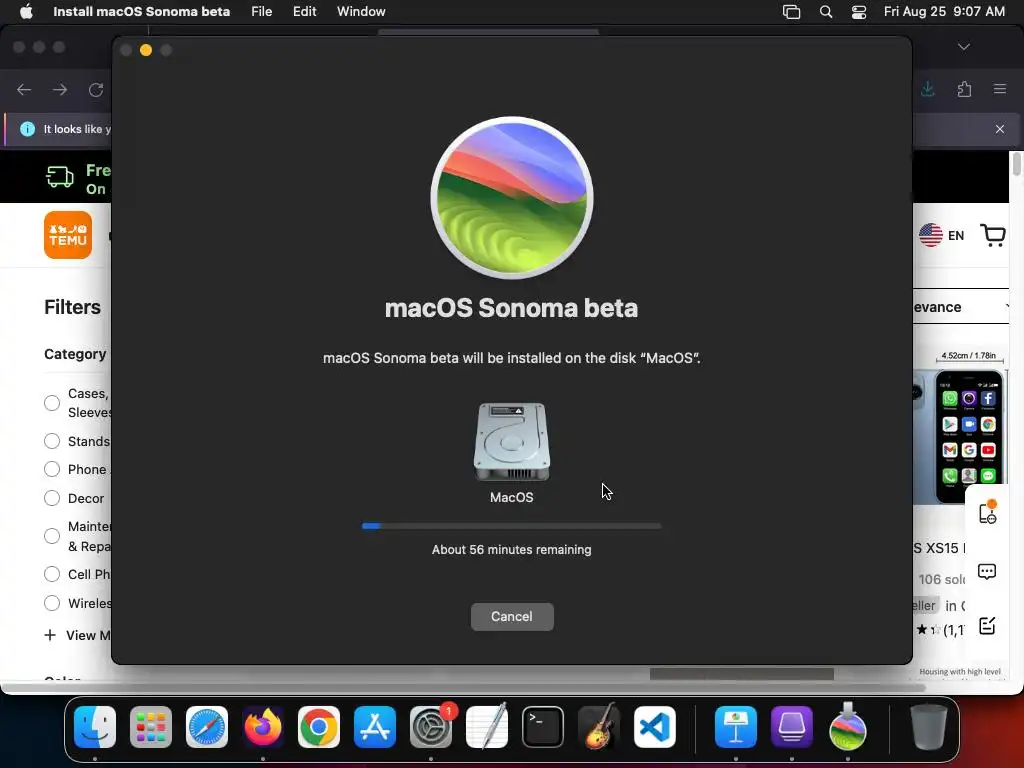The image size is (1024, 768).
Task: Open Launchpad from the Dock
Action: pos(151,727)
